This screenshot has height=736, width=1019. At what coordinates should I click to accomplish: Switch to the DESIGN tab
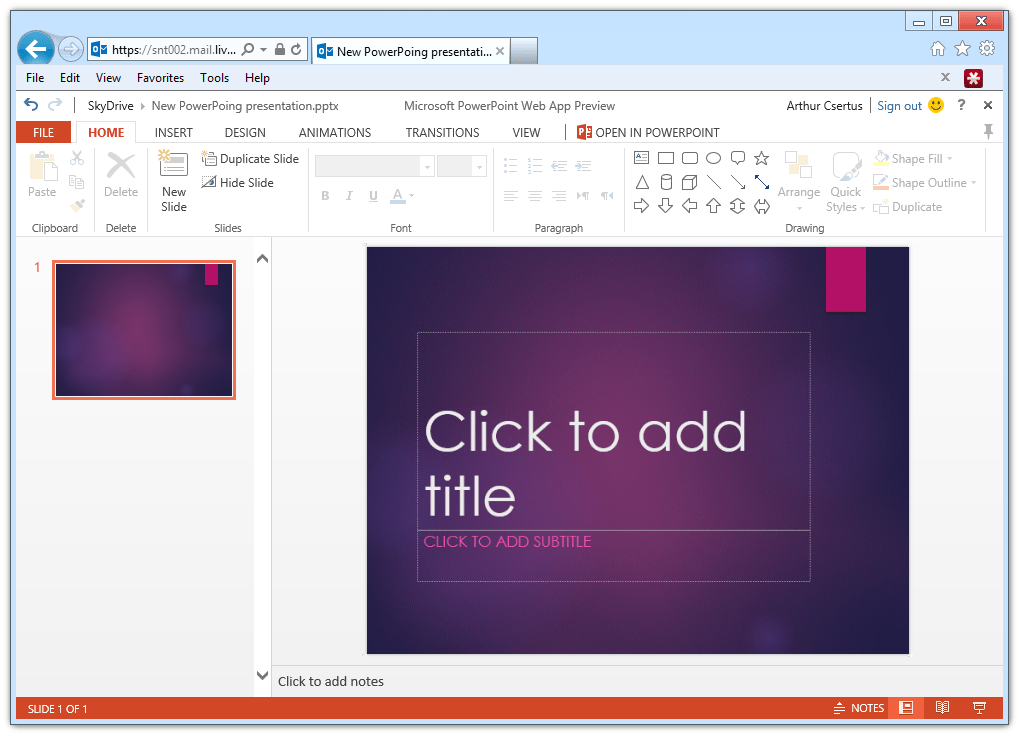(x=245, y=132)
